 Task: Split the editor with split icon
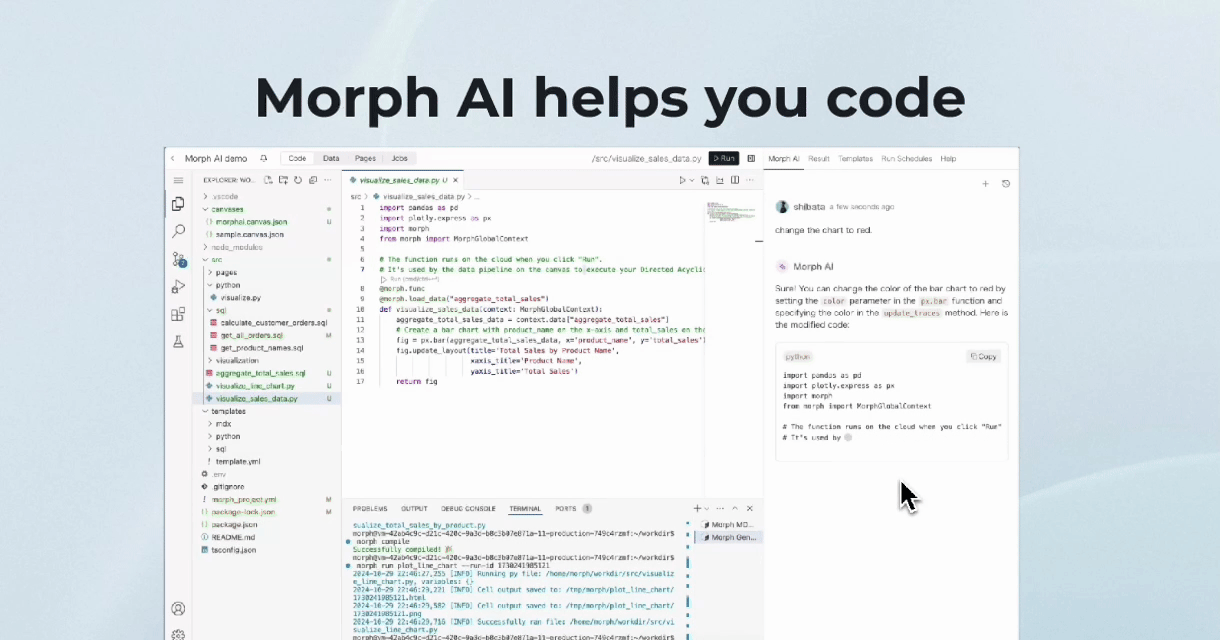tap(735, 180)
